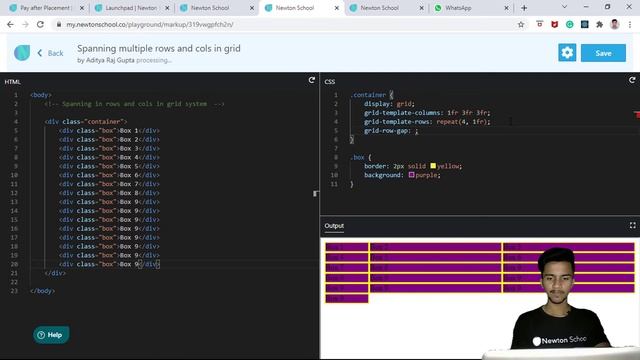
Task: Click the blue square extension icon
Action: pos(584,24)
